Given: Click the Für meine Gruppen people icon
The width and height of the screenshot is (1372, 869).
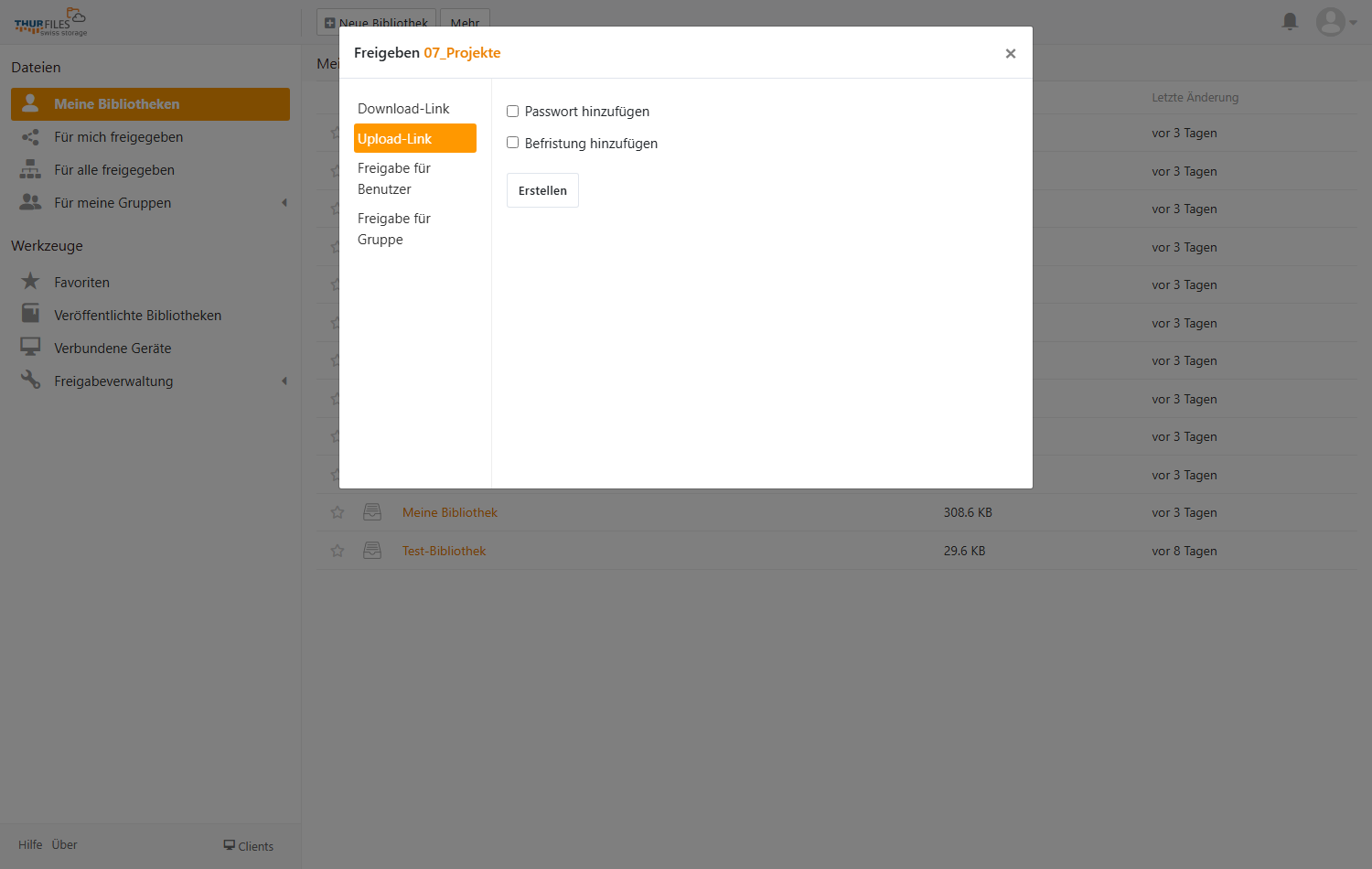Looking at the screenshot, I should click(x=30, y=202).
